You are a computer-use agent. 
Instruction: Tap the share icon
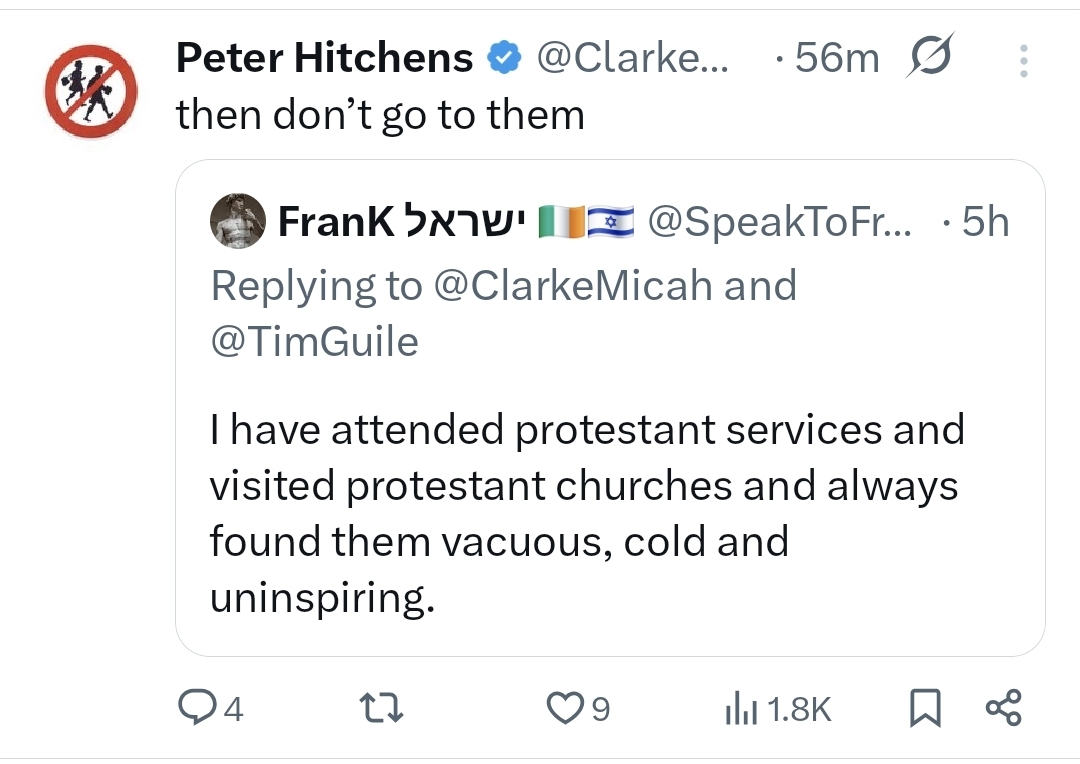(1003, 709)
